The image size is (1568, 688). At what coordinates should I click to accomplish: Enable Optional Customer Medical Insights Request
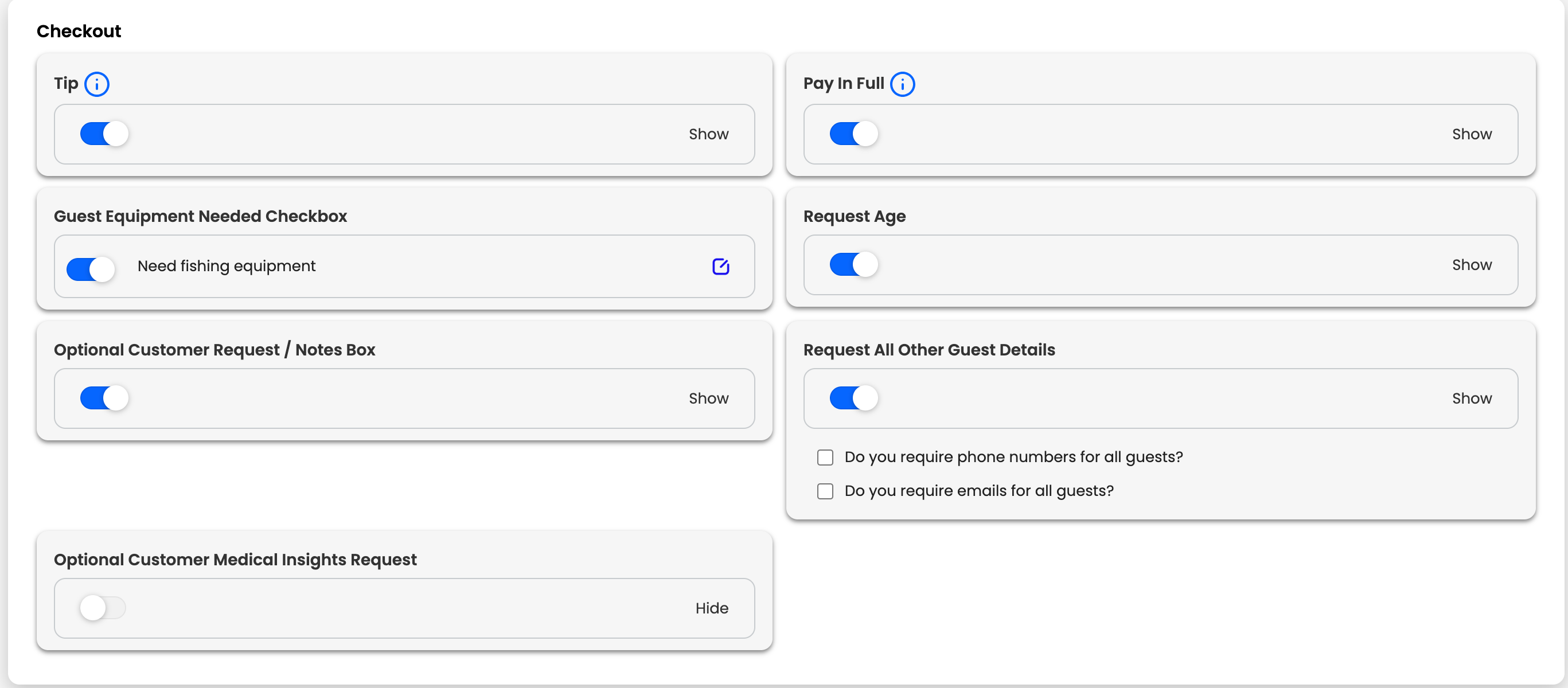pos(103,608)
